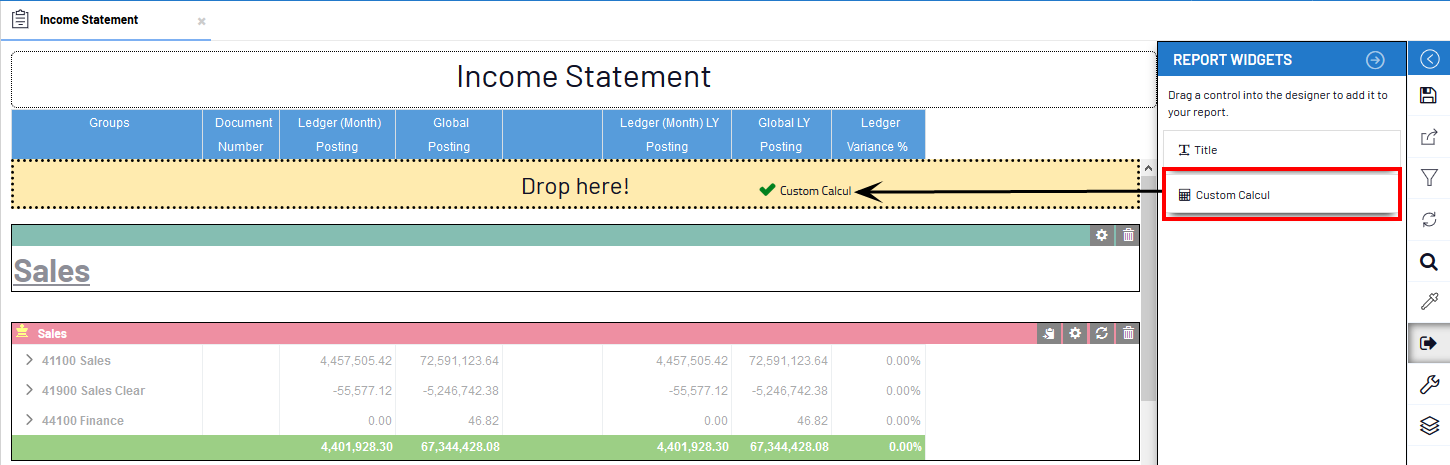Delete the pink Sales group via trash icon
Screen dimensions: 1450x465
1128,334
